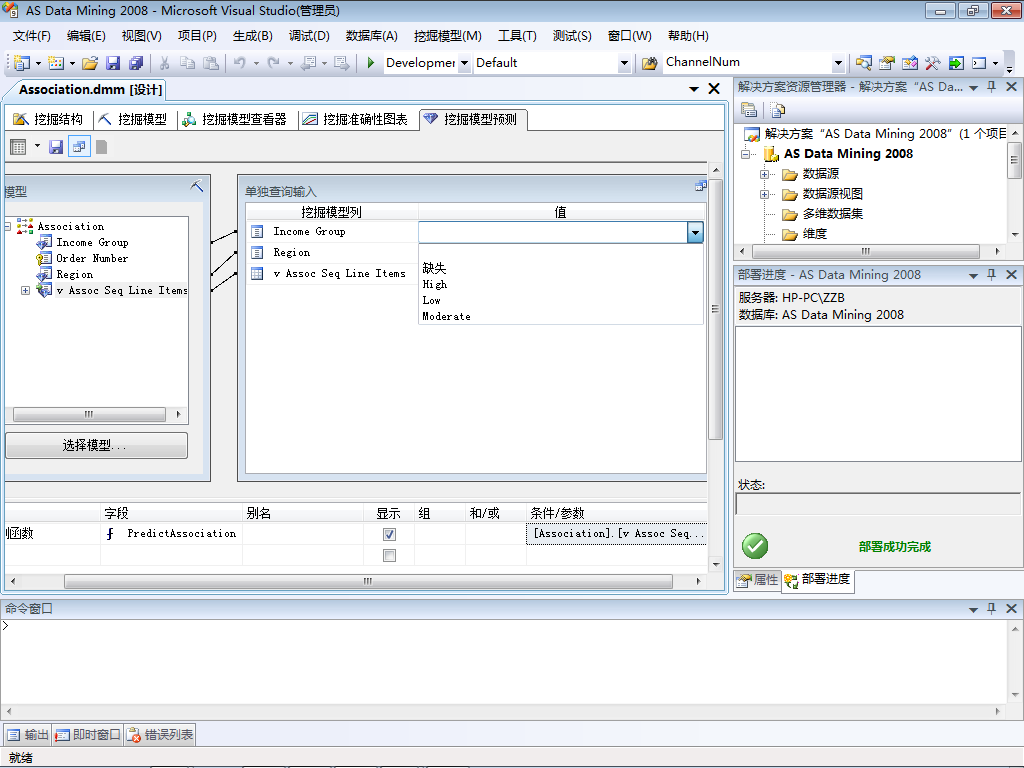Click the mining model pickaxe icon in model panel header
Screen dimensions: 1024x768
pyautogui.click(x=197, y=185)
